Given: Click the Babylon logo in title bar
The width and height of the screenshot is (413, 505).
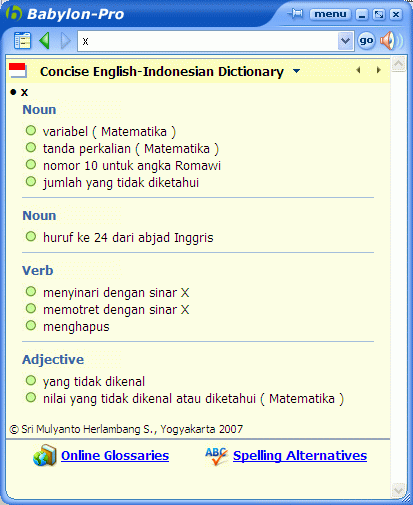Looking at the screenshot, I should point(14,14).
